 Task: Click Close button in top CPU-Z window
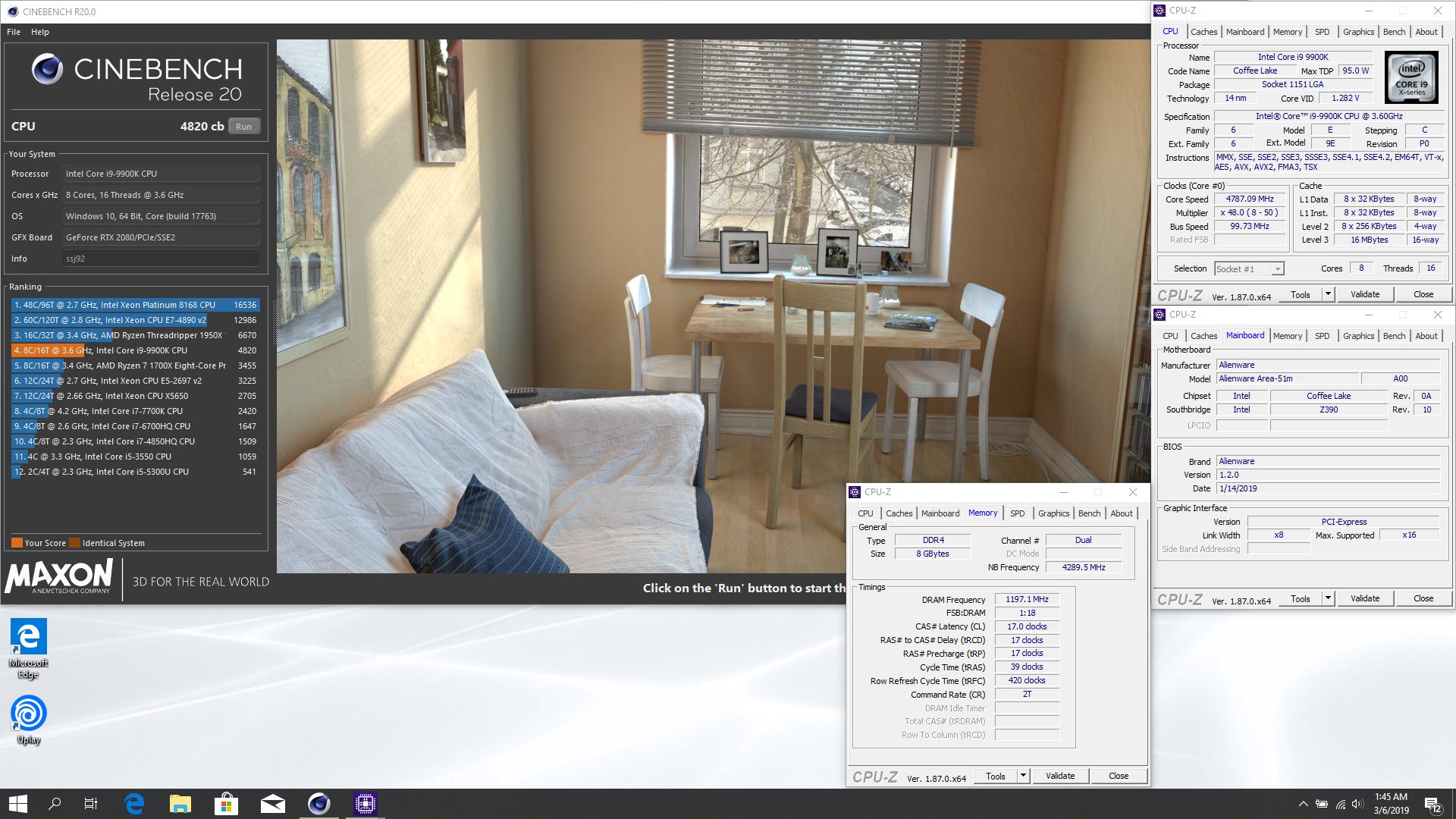tap(1423, 294)
